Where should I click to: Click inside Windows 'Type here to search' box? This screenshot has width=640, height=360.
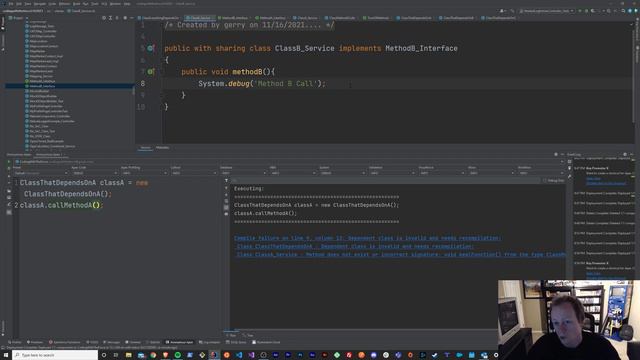[55, 355]
